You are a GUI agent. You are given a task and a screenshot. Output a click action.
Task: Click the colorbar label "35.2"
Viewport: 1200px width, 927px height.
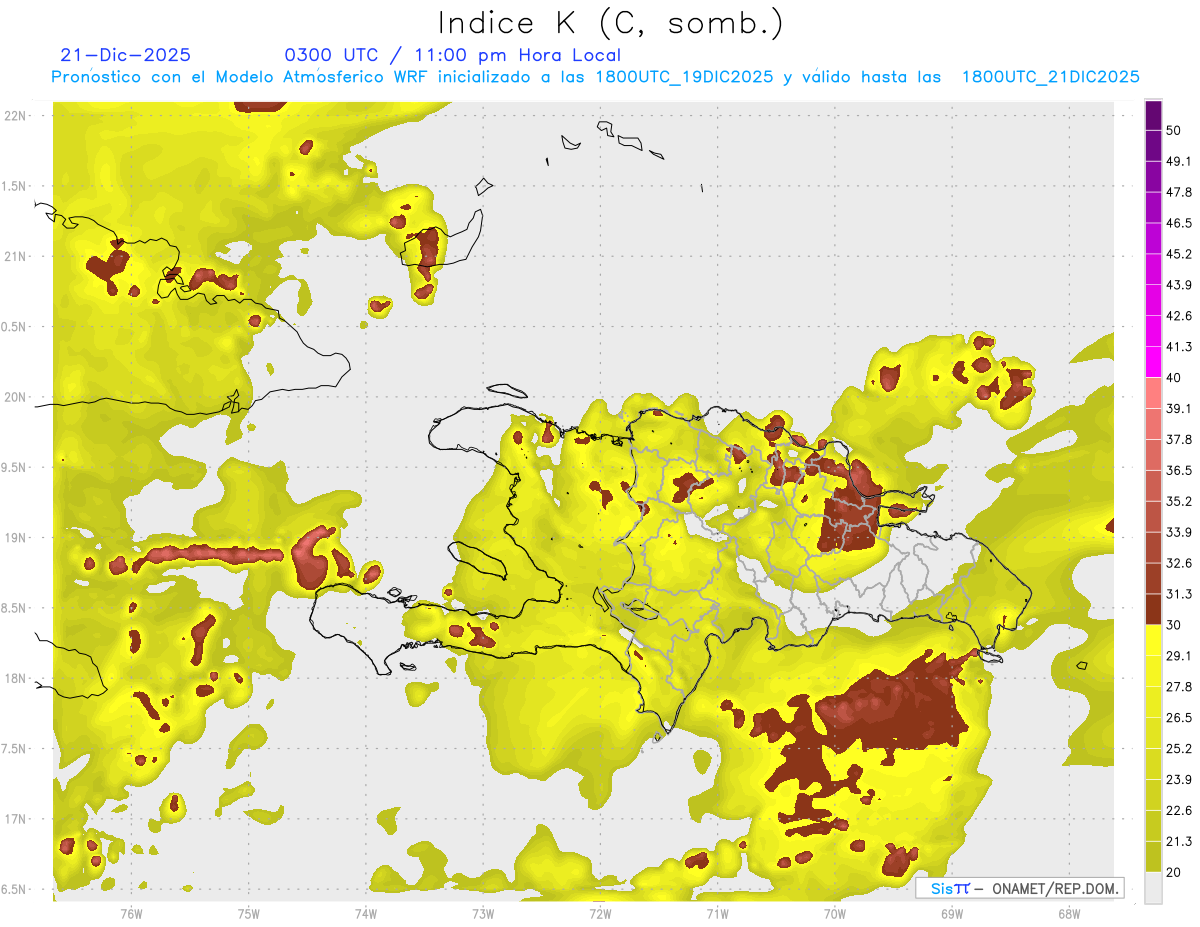(x=1179, y=501)
